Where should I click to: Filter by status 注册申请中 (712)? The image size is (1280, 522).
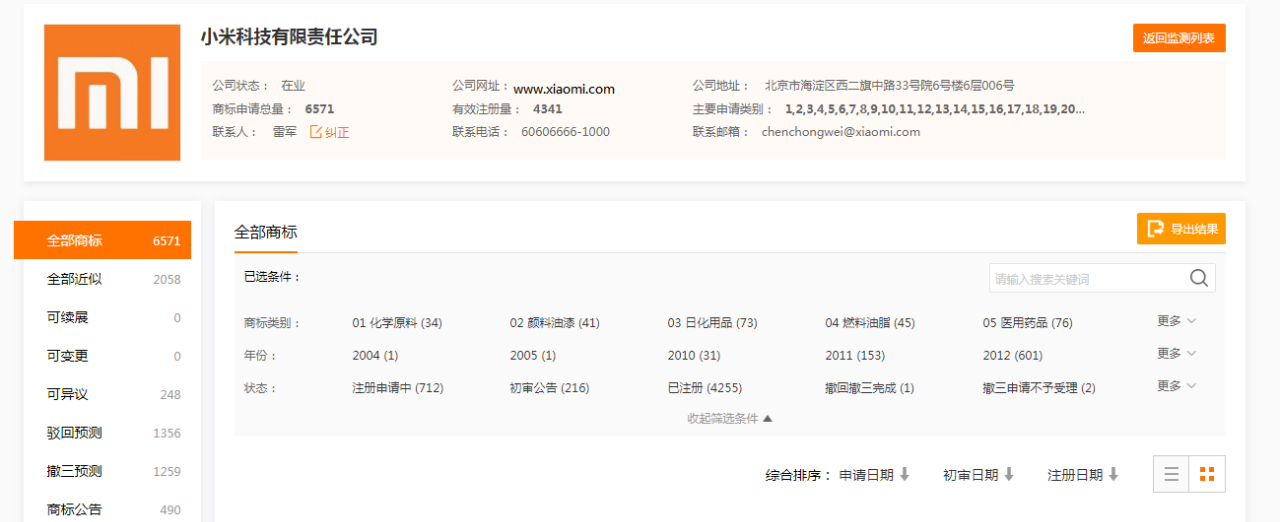398,388
